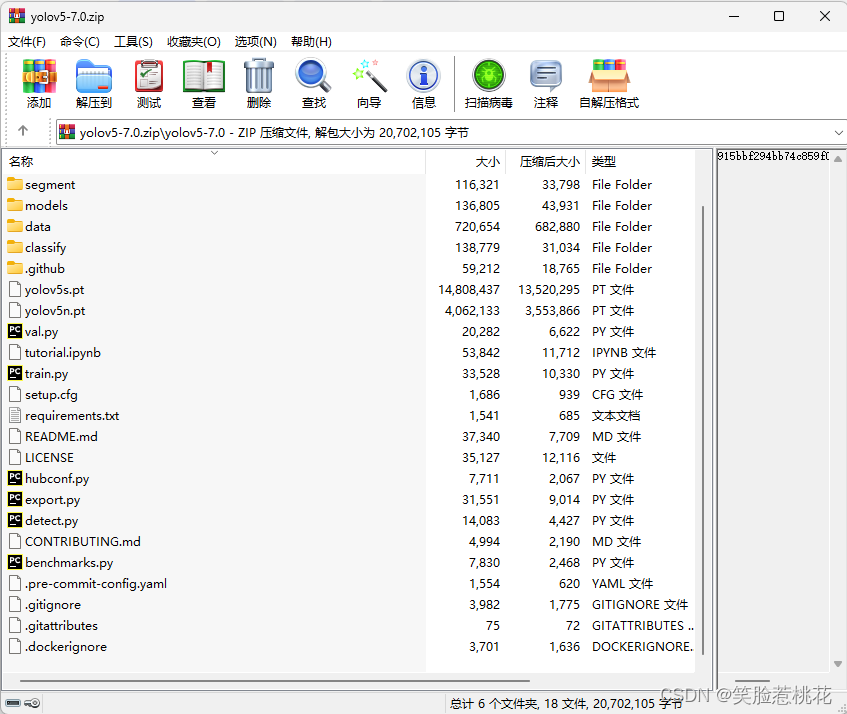This screenshot has width=847, height=714.
Task: Select the README.md file name
Action: 61,436
